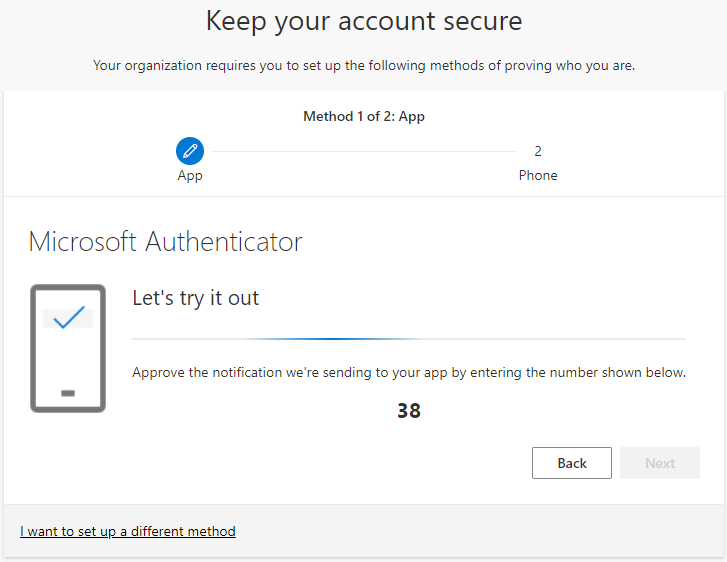Image resolution: width=727 pixels, height=562 pixels.
Task: Click the verification number 38
Action: (x=408, y=410)
